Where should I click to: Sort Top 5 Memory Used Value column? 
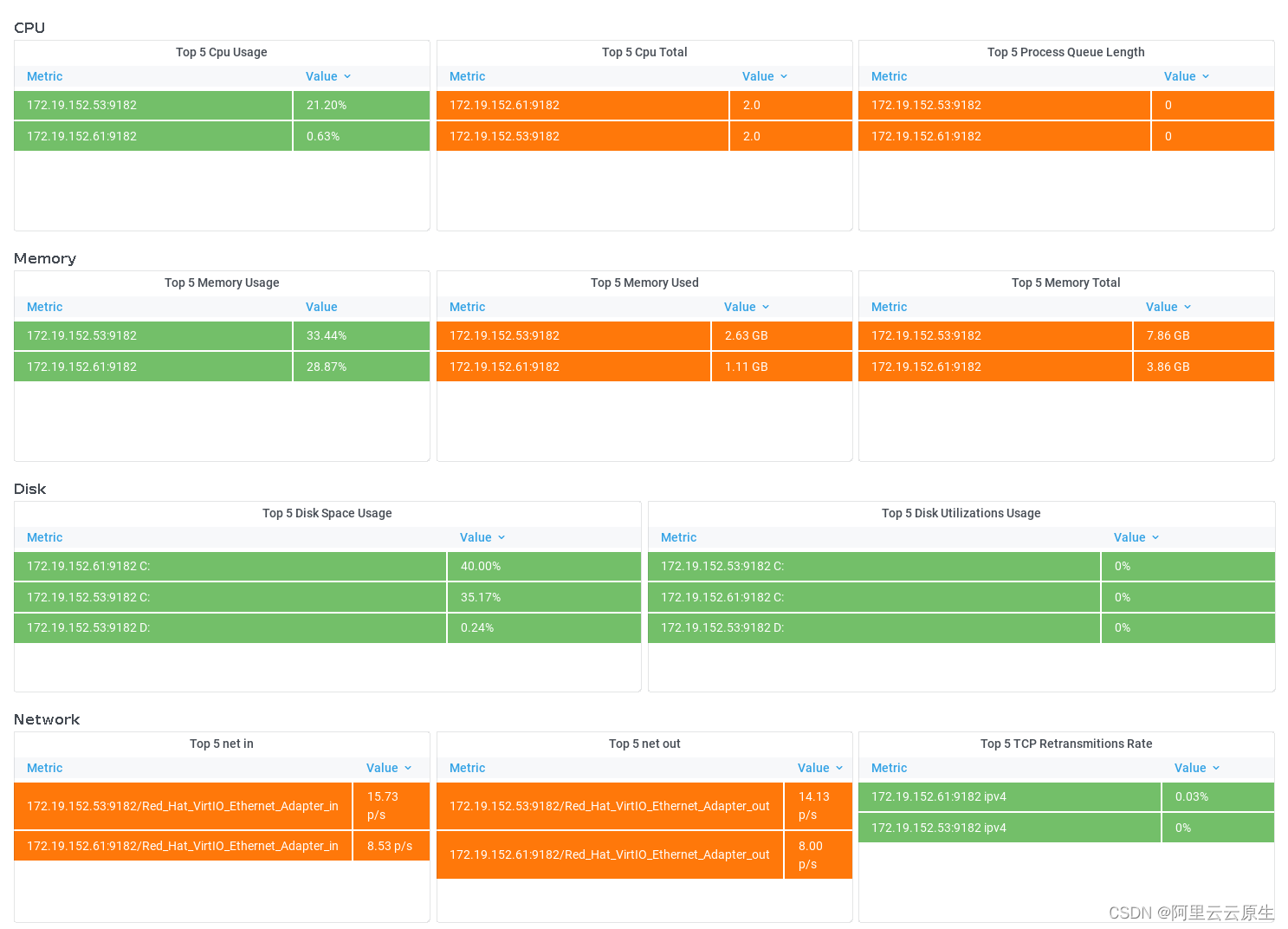coord(746,307)
